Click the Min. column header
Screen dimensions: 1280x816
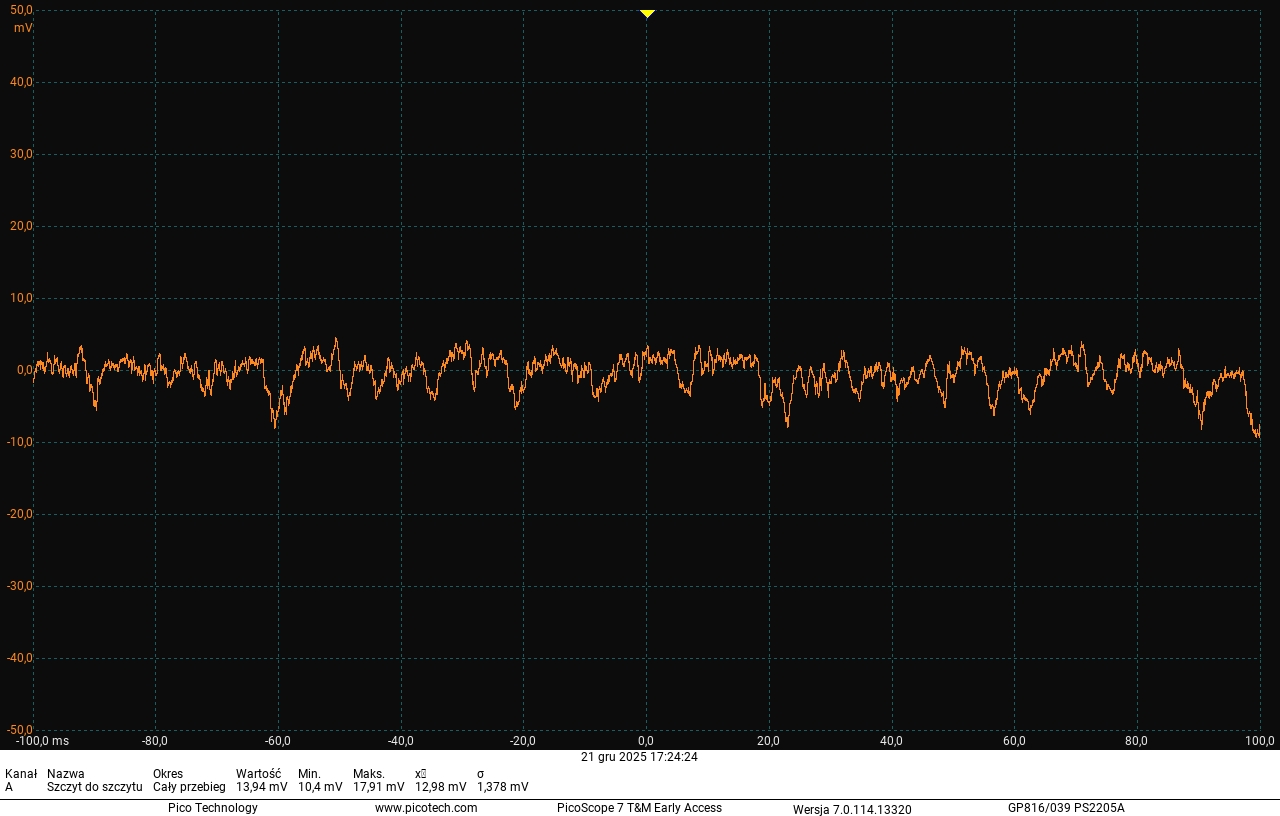coord(309,774)
